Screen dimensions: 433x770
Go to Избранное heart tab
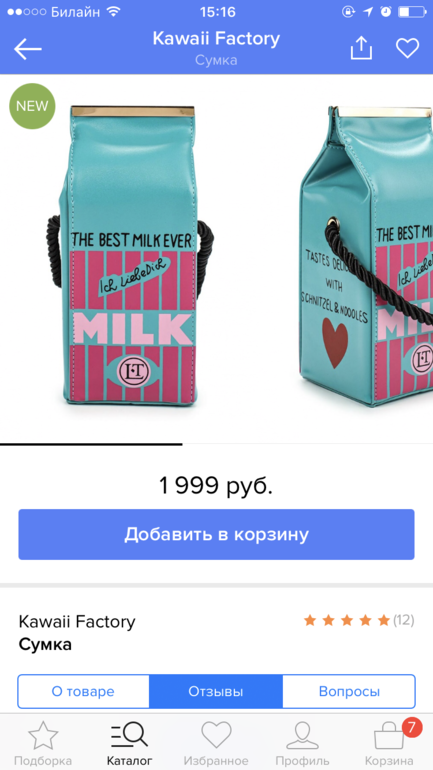(216, 743)
